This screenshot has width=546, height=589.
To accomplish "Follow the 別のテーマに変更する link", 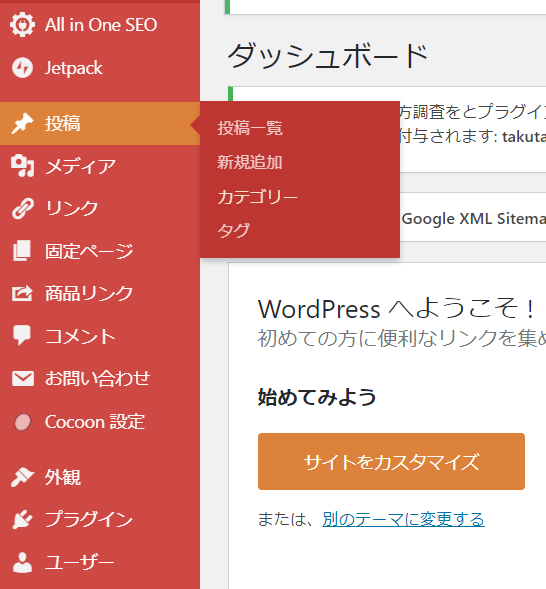I will (x=403, y=519).
